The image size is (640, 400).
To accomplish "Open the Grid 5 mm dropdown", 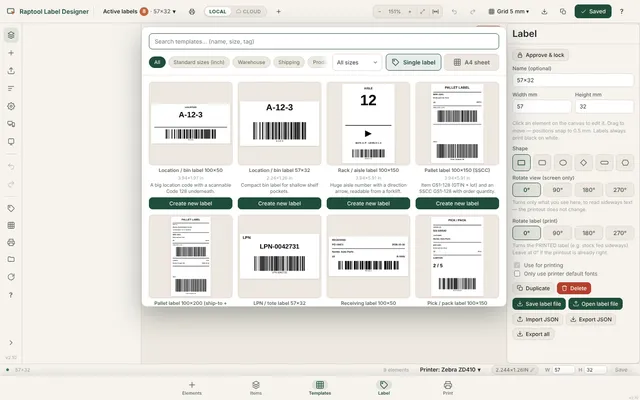I will click(509, 11).
